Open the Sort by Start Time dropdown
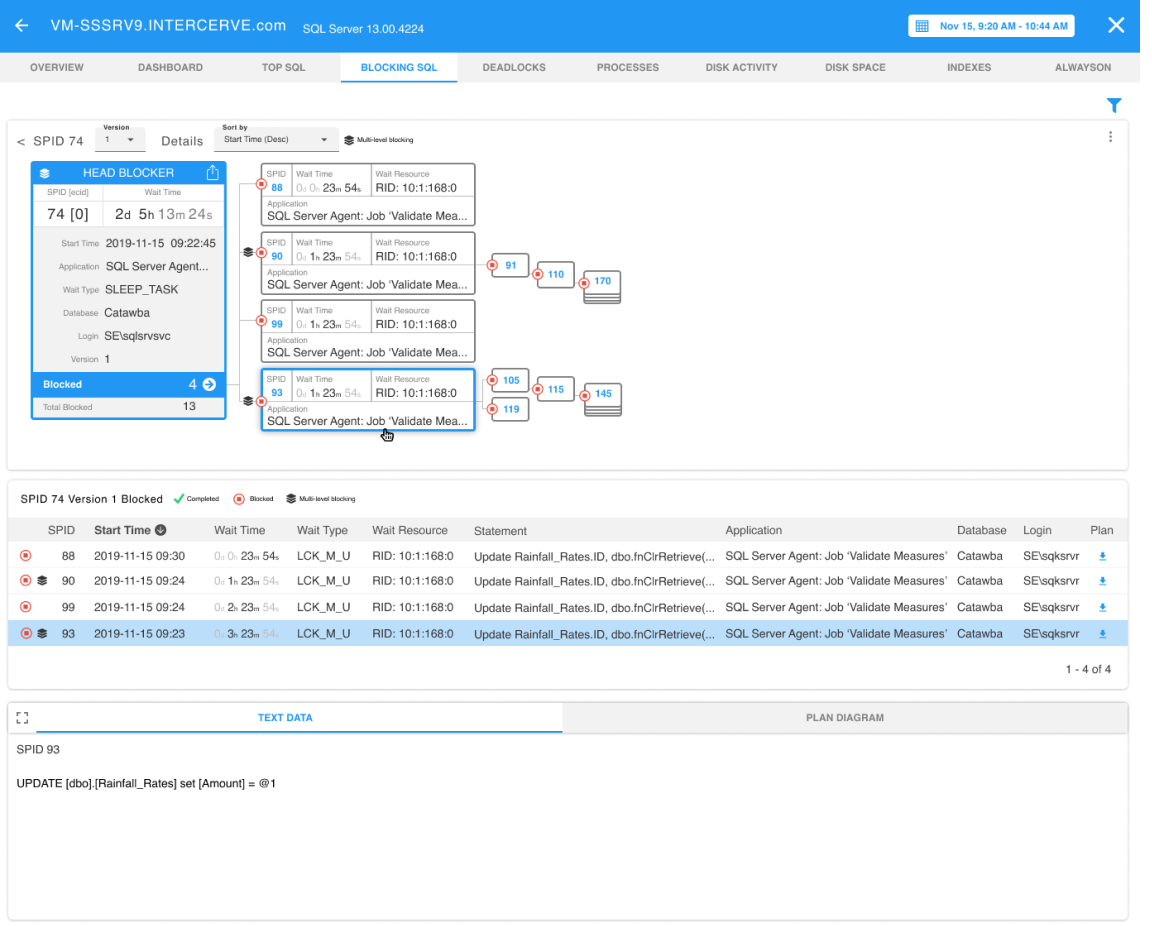Screen dimensions: 1152x926 276,140
